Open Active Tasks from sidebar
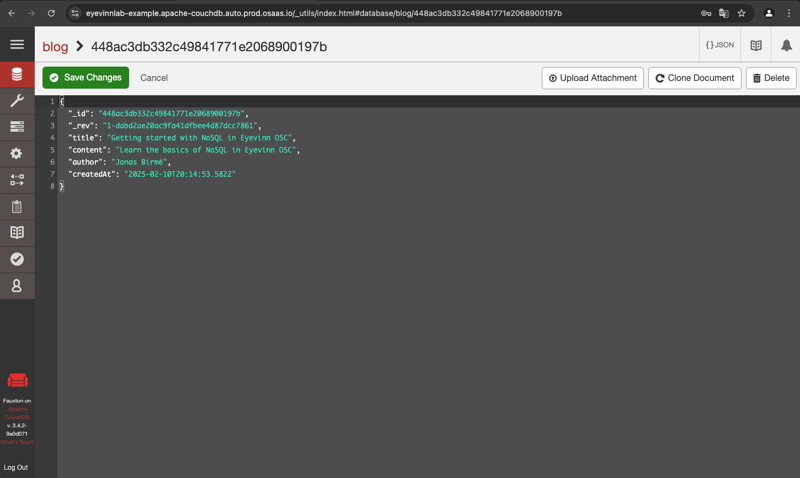 click(17, 127)
